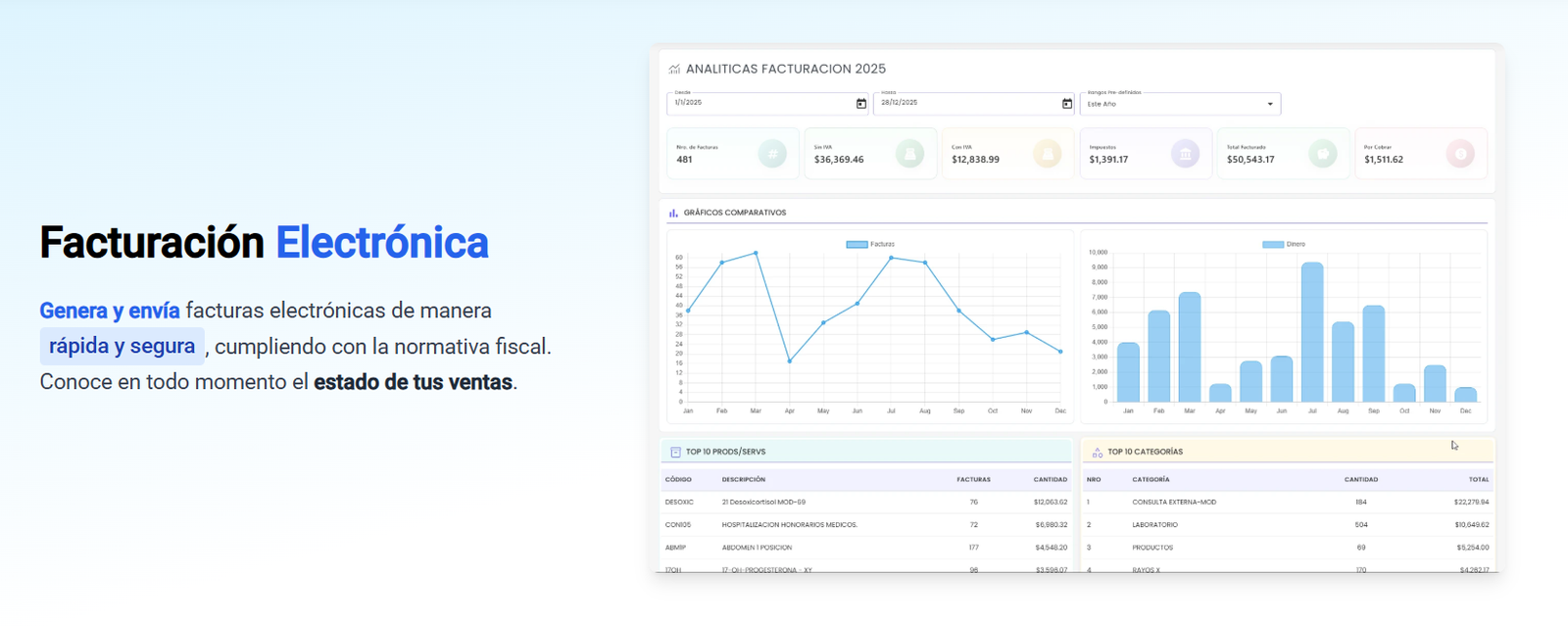Image resolution: width=1568 pixels, height=626 pixels.
Task: Open the Este Año range combo box
Action: [x=1180, y=104]
